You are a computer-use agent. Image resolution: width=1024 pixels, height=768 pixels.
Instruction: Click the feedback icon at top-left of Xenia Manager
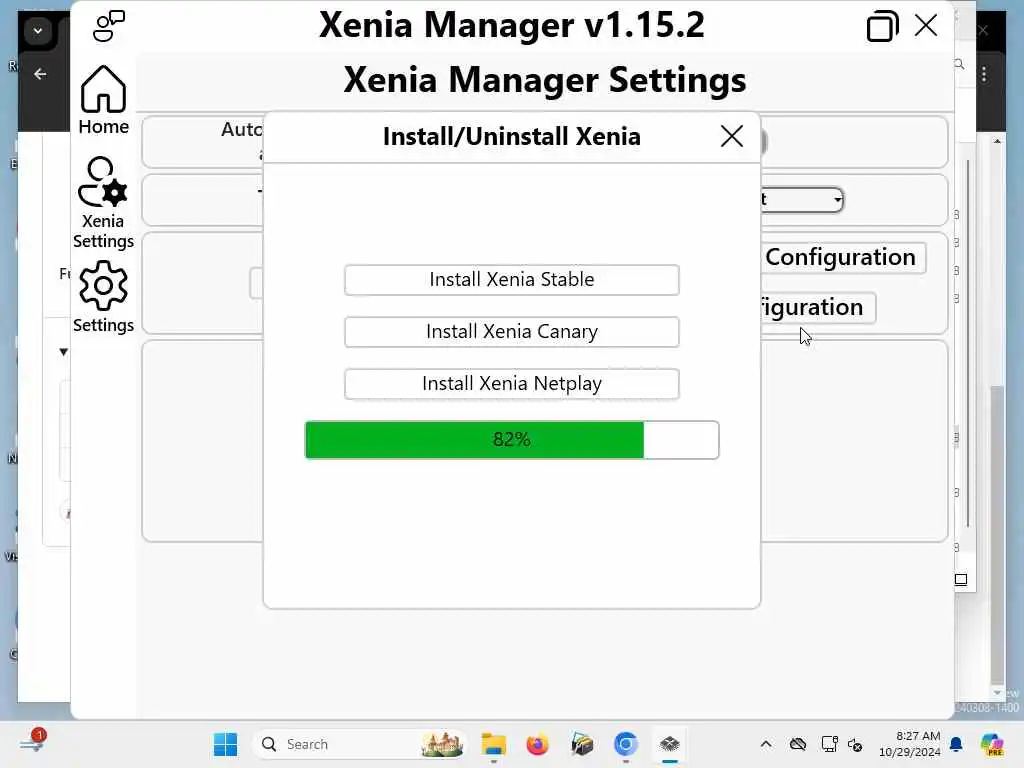click(x=108, y=26)
